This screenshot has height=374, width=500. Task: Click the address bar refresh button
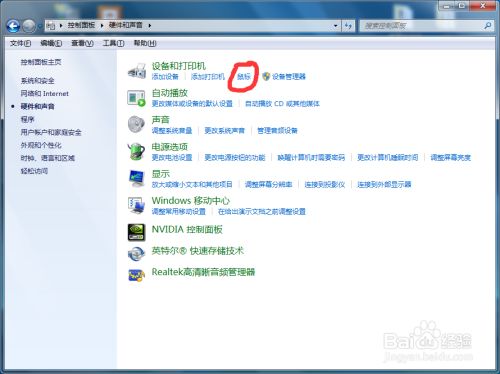pyautogui.click(x=348, y=26)
